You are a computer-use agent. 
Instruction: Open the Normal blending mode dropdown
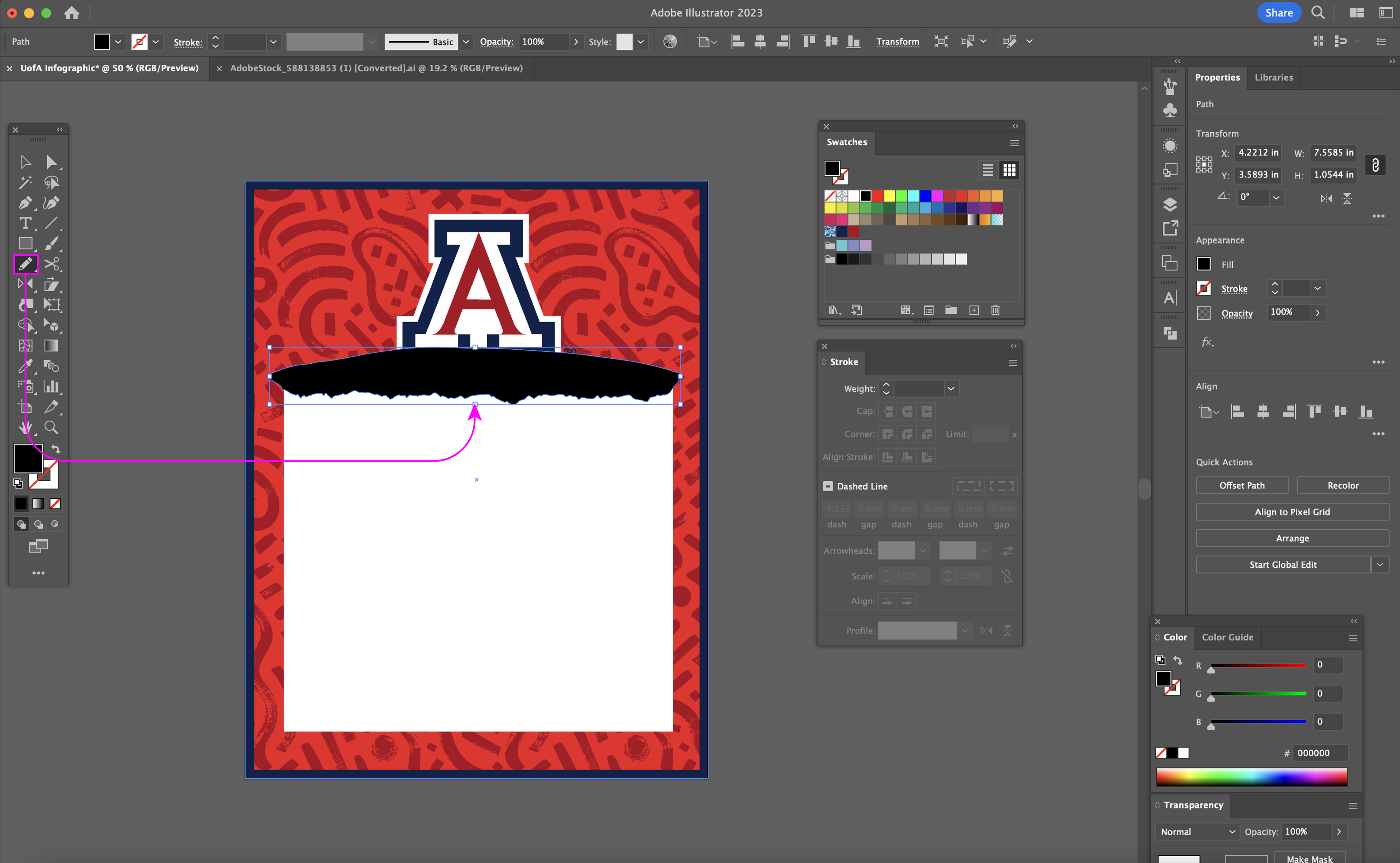coord(1197,832)
